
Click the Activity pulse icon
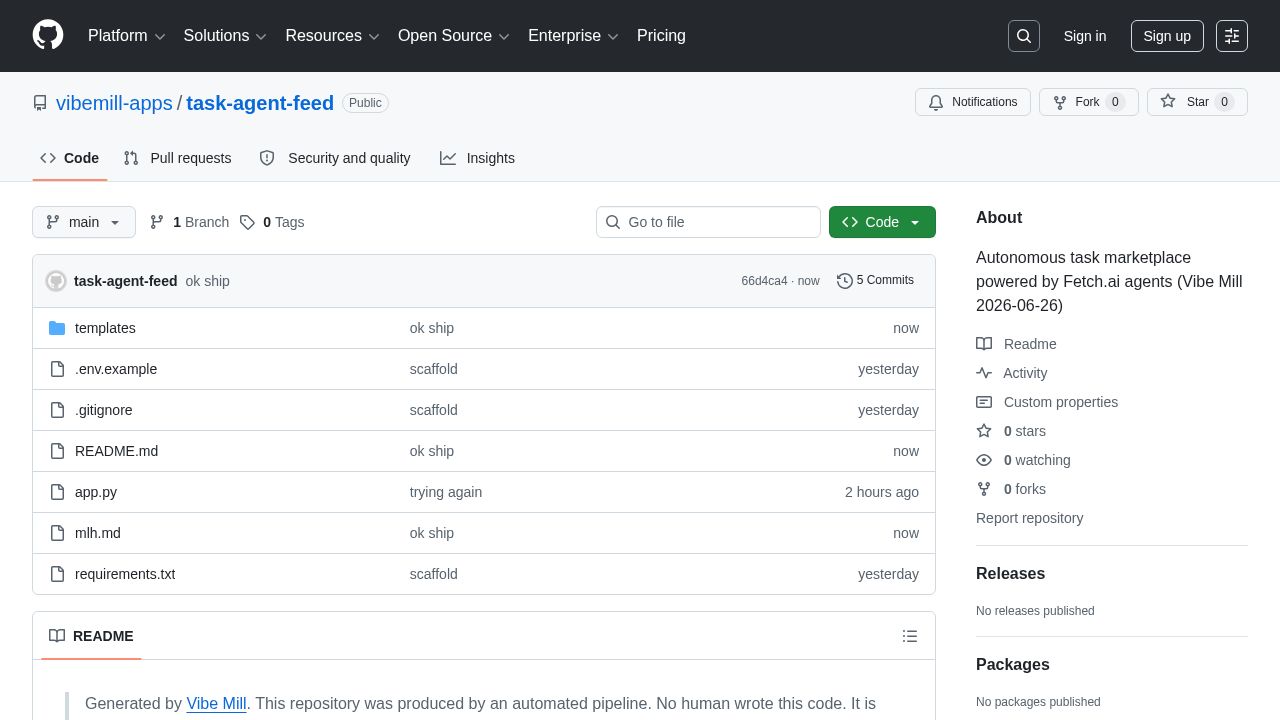click(x=984, y=373)
